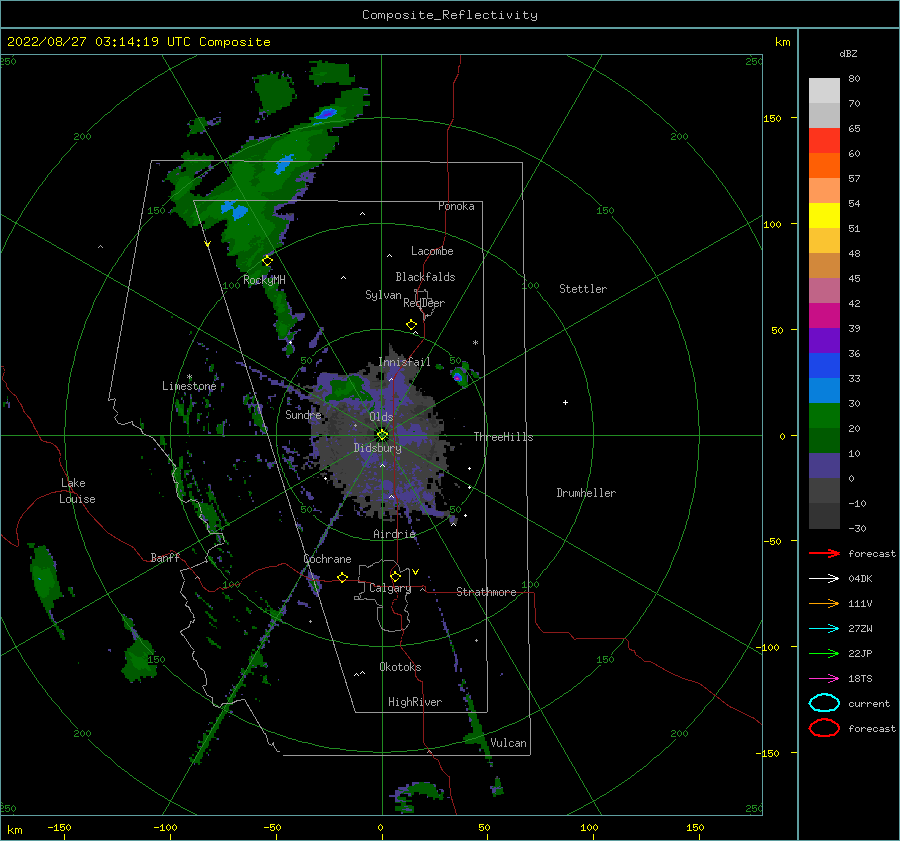
Task: Click the HighRiver city label
Action: click(x=415, y=702)
